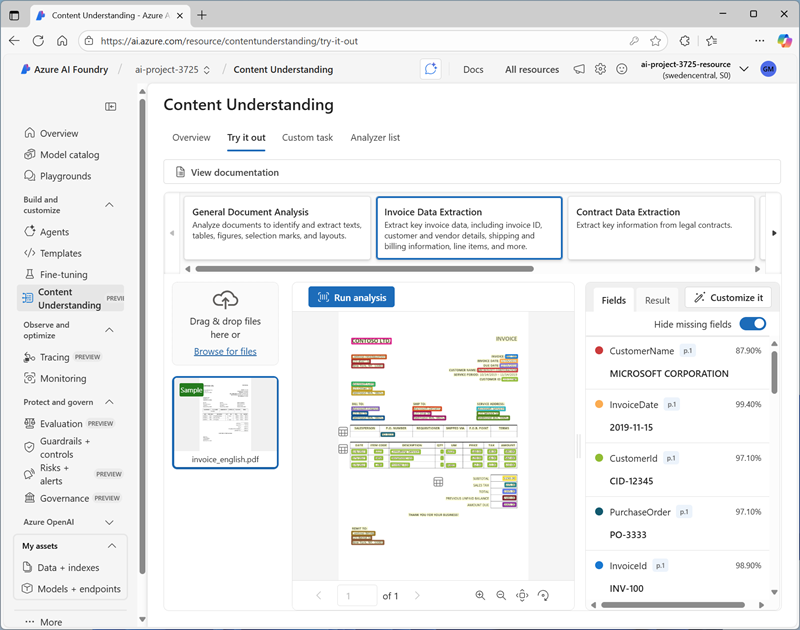The height and width of the screenshot is (630, 800).
Task: Expand the resource selector dropdown
Action: [x=743, y=69]
